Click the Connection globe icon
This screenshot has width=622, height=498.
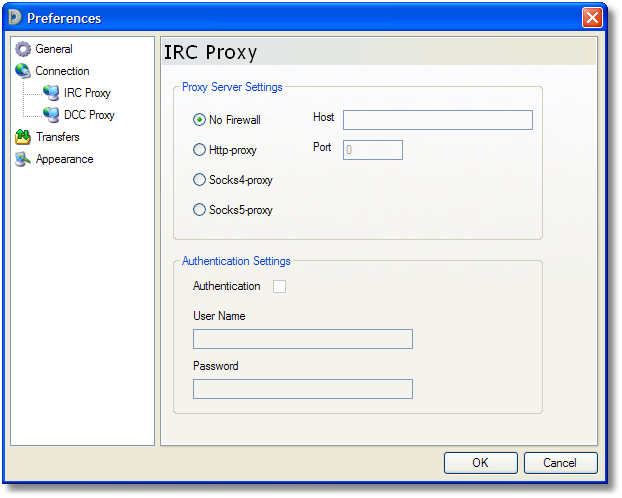[x=23, y=71]
